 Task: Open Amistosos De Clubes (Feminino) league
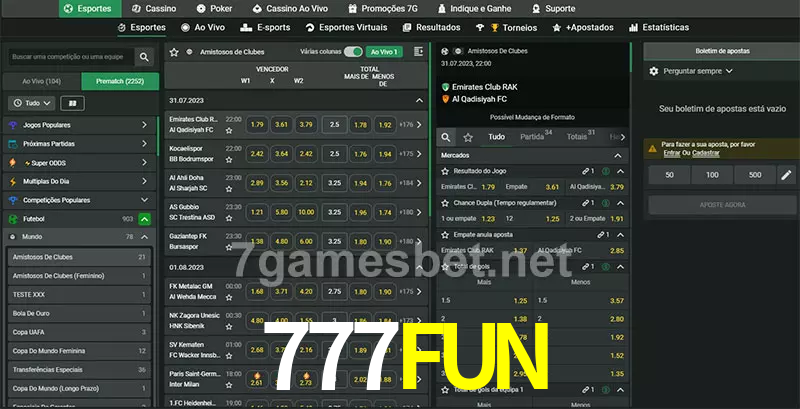click(79, 276)
